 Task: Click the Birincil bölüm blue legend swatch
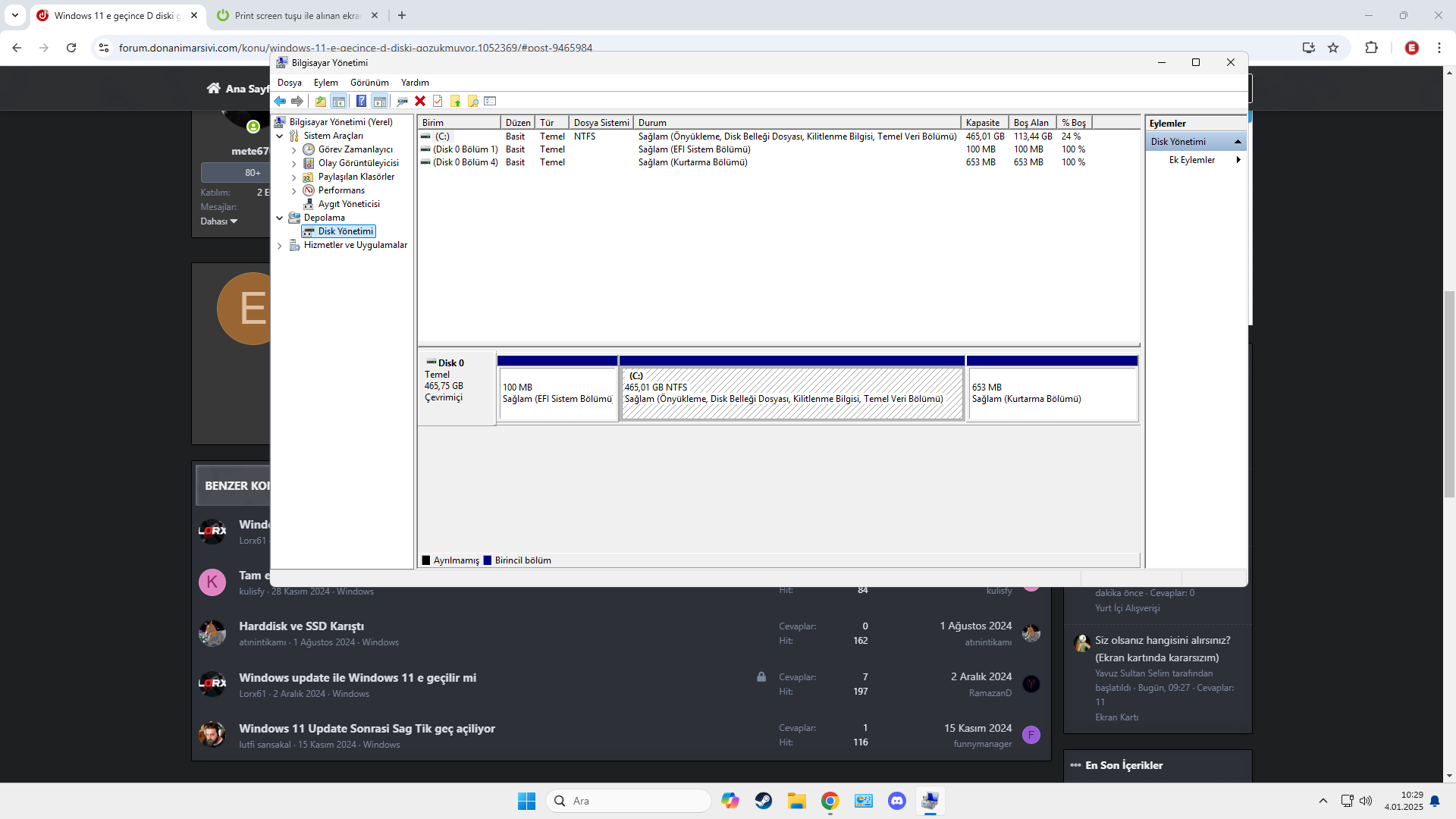pos(488,560)
